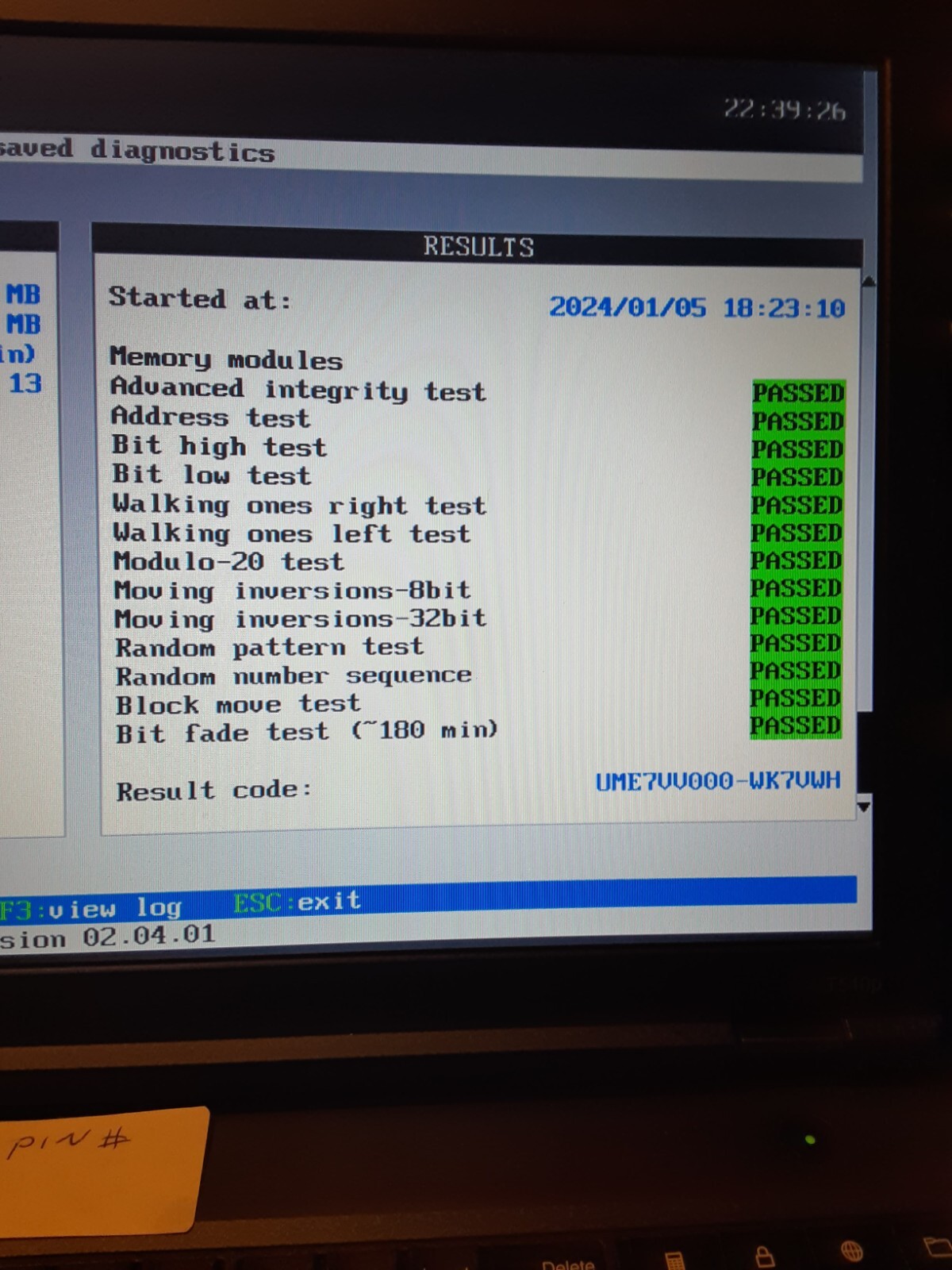Select the 'Address test' row
Image resolution: width=952 pixels, height=1270 pixels.
tap(477, 418)
